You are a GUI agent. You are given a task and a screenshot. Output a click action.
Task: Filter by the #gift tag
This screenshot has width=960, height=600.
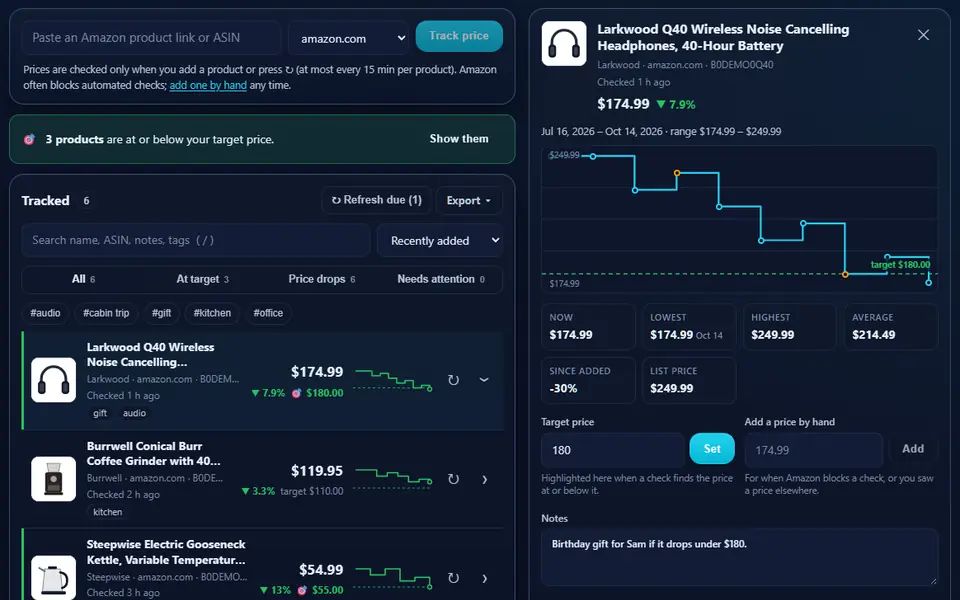(162, 313)
